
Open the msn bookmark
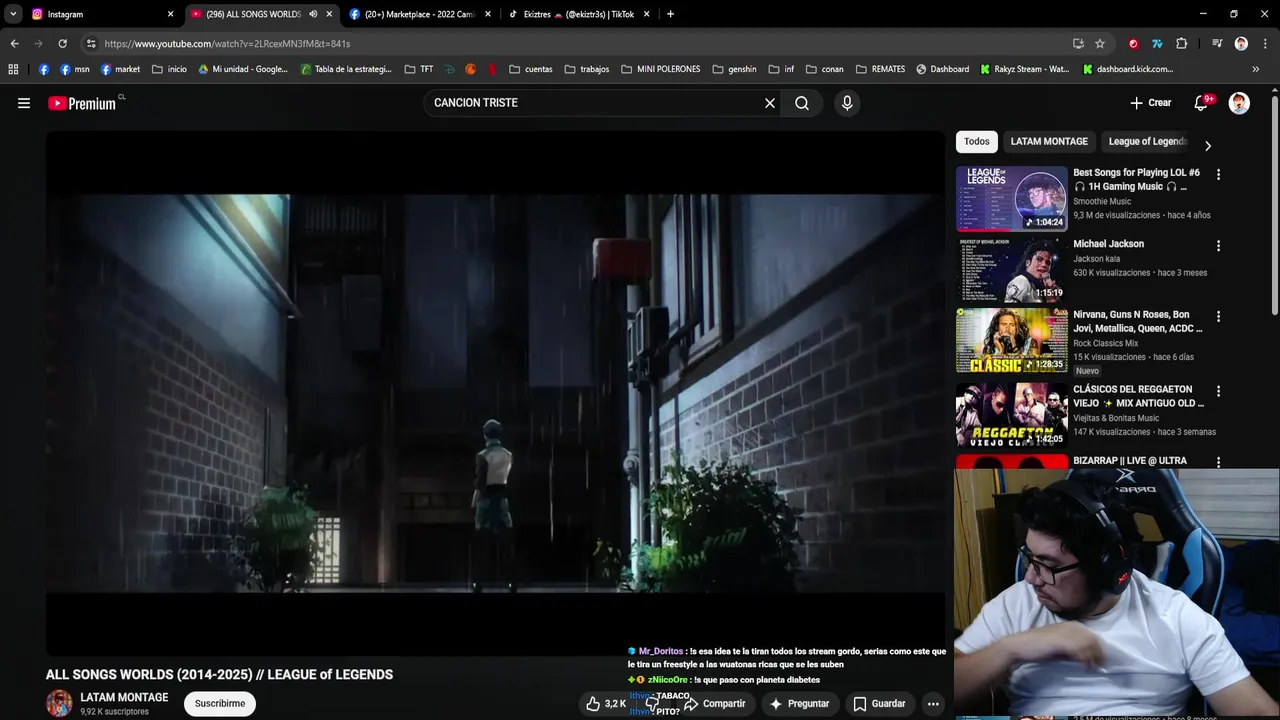point(75,69)
